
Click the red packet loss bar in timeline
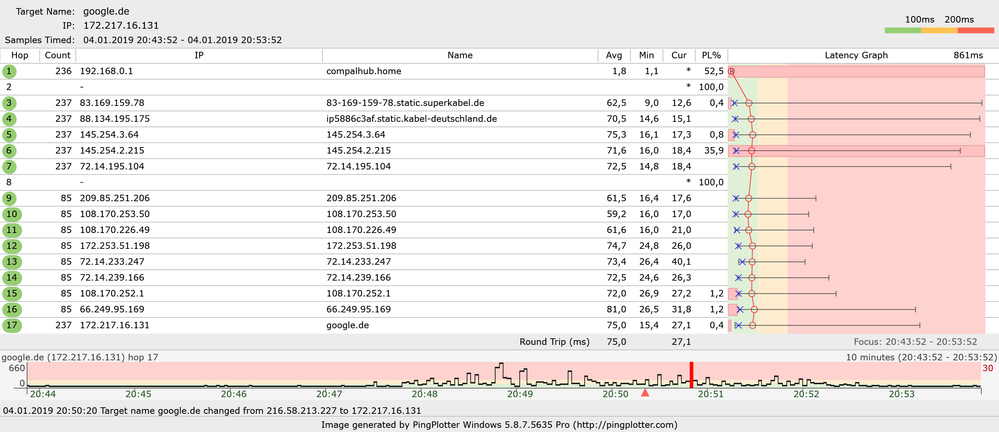tap(691, 374)
